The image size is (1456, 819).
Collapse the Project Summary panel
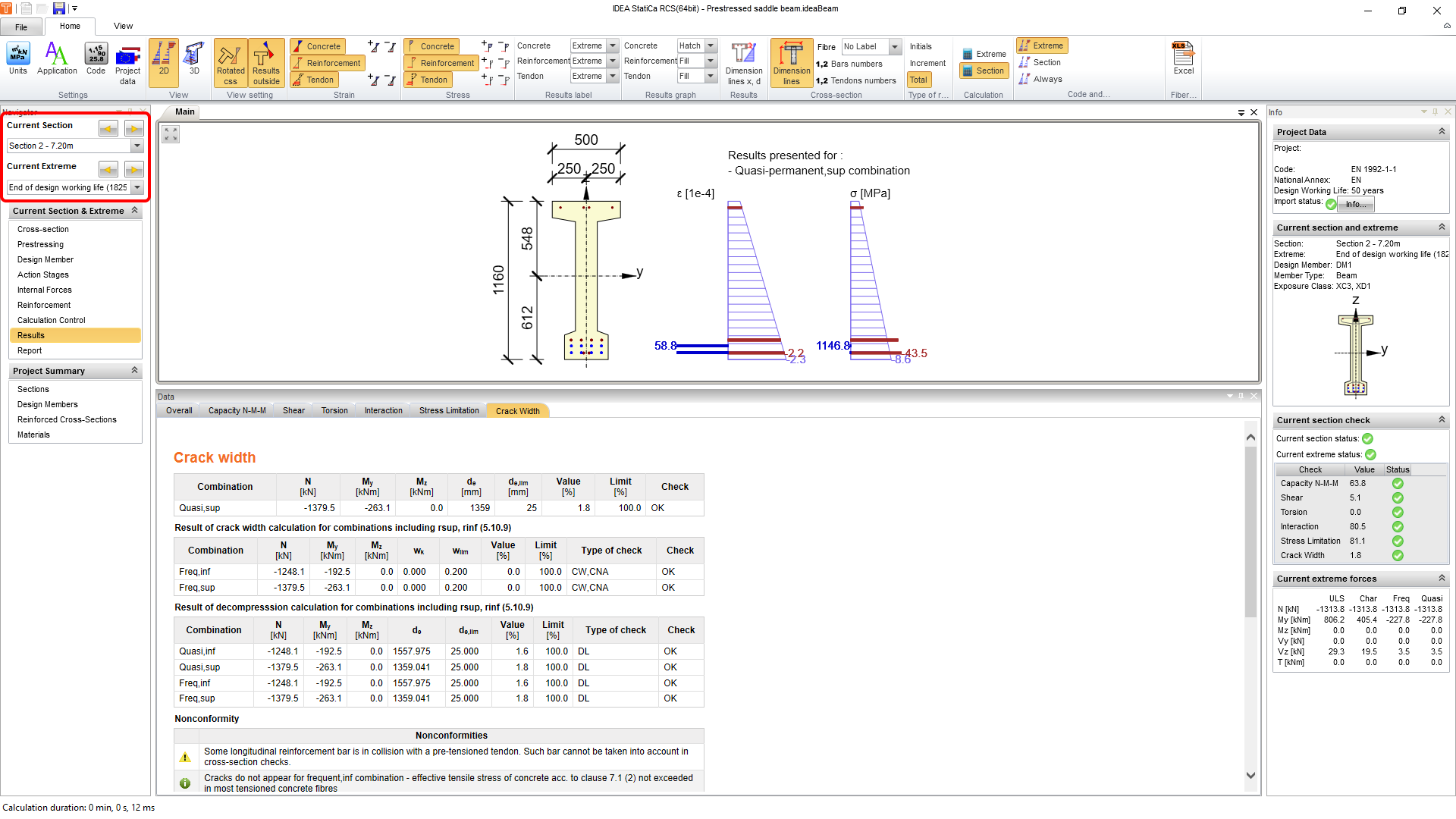134,371
